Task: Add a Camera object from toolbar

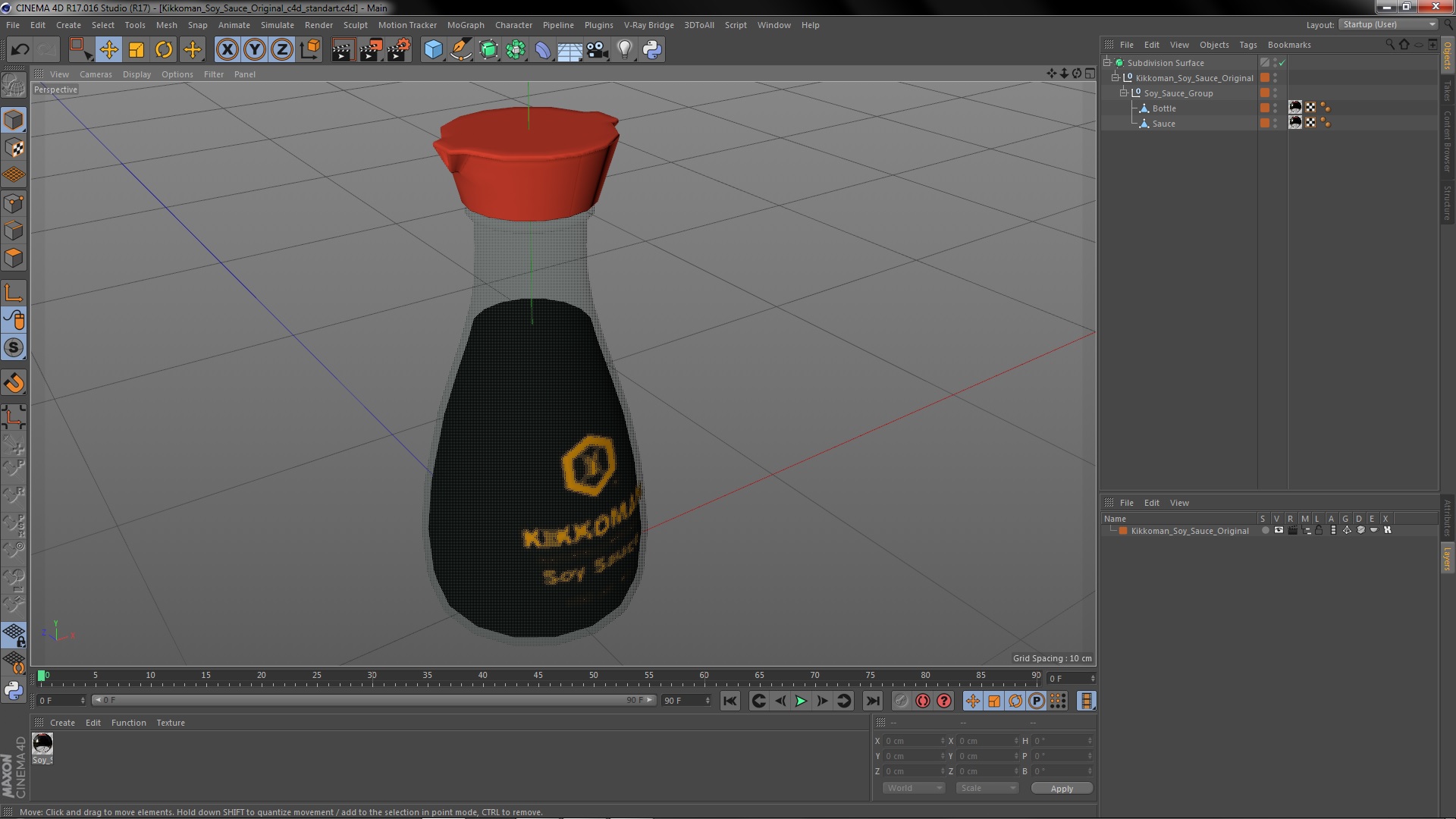Action: (x=597, y=50)
